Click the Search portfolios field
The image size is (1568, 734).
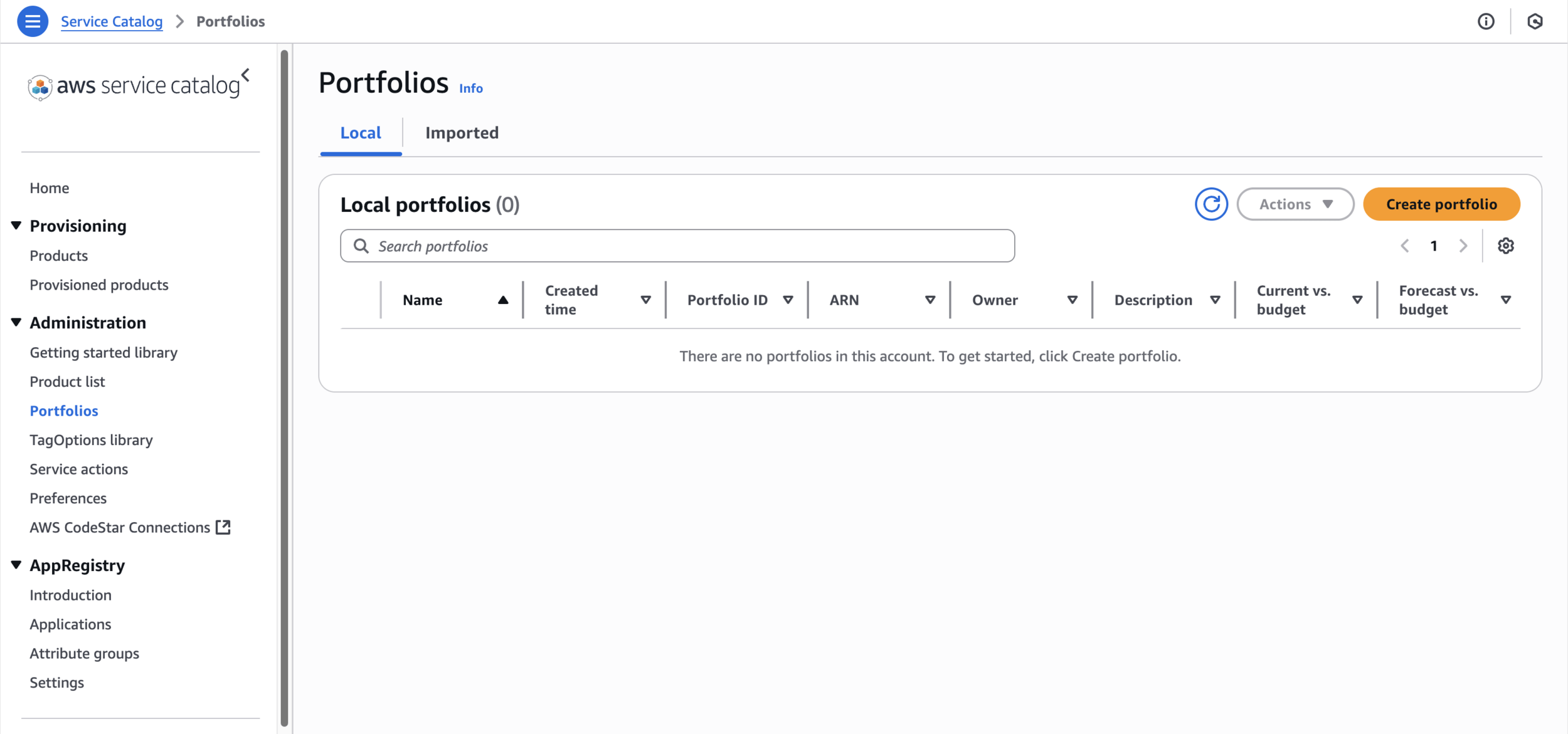click(x=677, y=246)
